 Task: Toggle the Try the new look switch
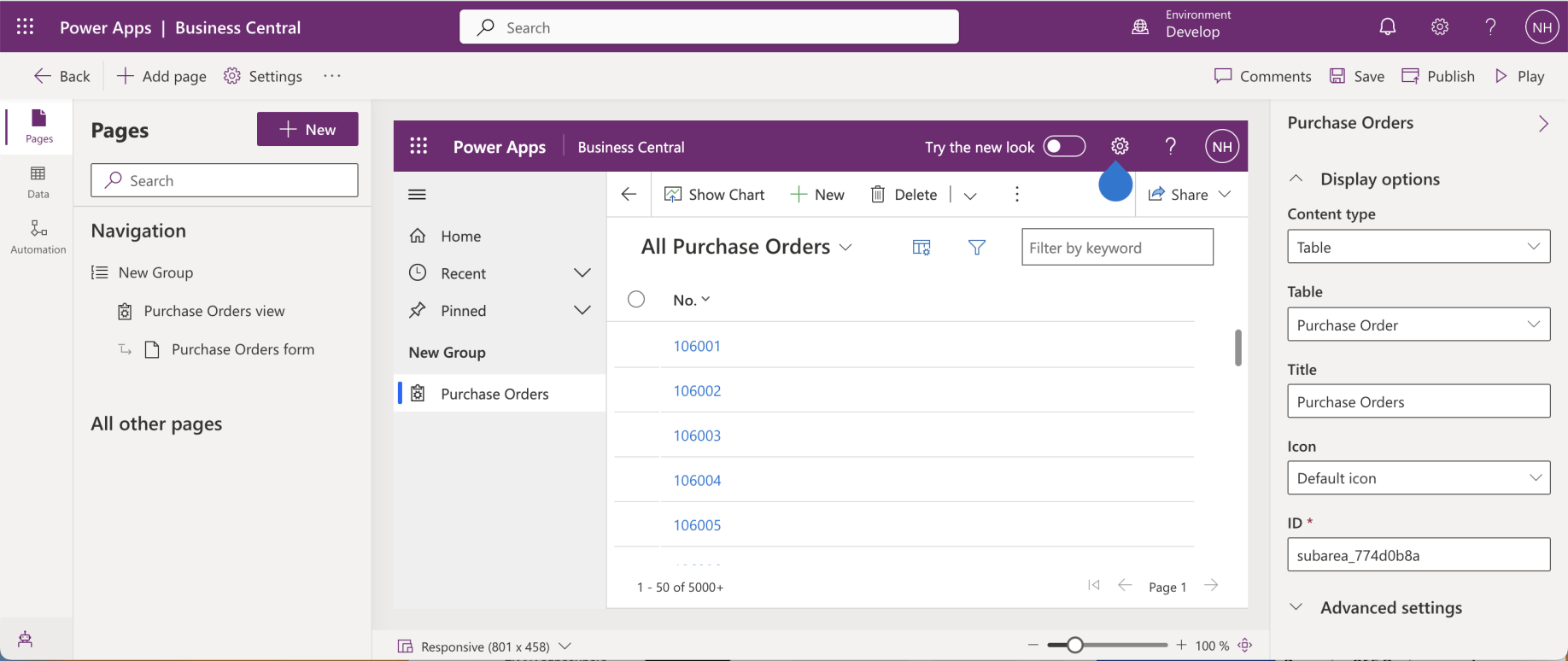[1064, 147]
